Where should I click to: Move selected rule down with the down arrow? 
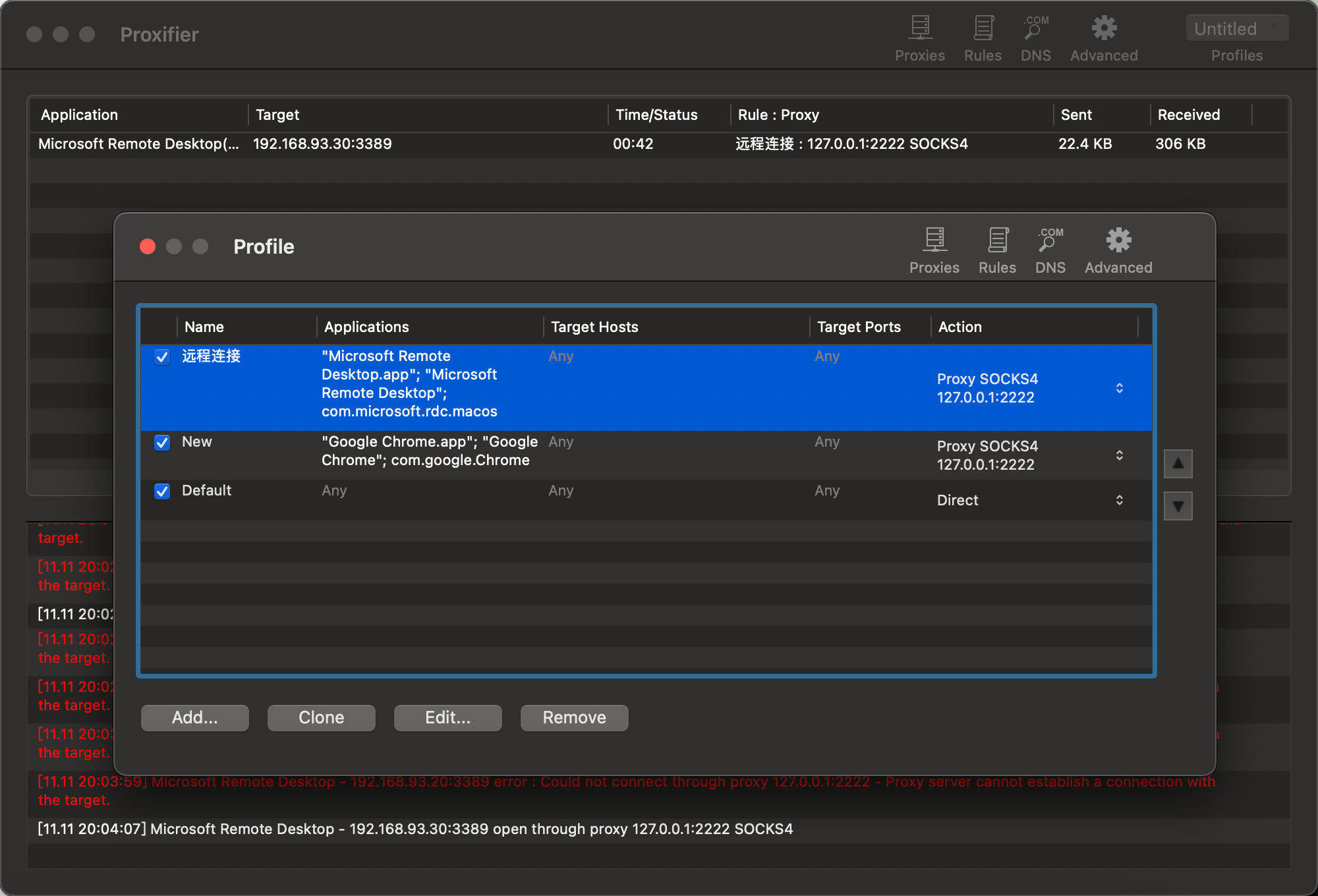pos(1178,506)
